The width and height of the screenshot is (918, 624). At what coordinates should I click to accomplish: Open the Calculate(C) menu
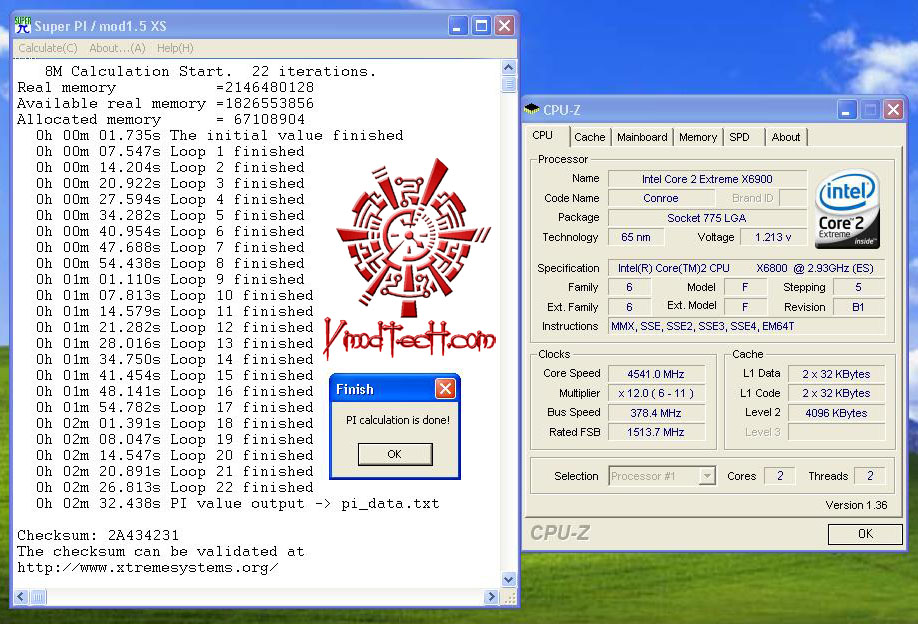[47, 48]
